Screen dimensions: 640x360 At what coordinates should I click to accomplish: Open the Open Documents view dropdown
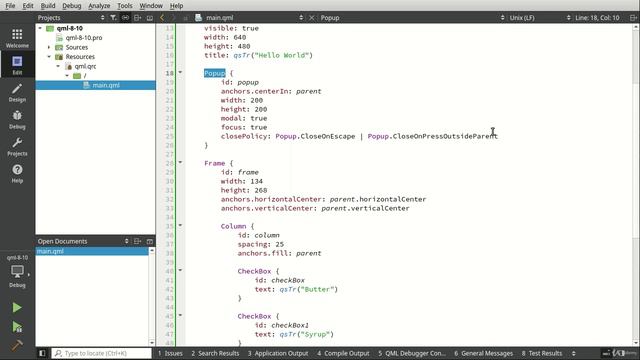click(127, 241)
